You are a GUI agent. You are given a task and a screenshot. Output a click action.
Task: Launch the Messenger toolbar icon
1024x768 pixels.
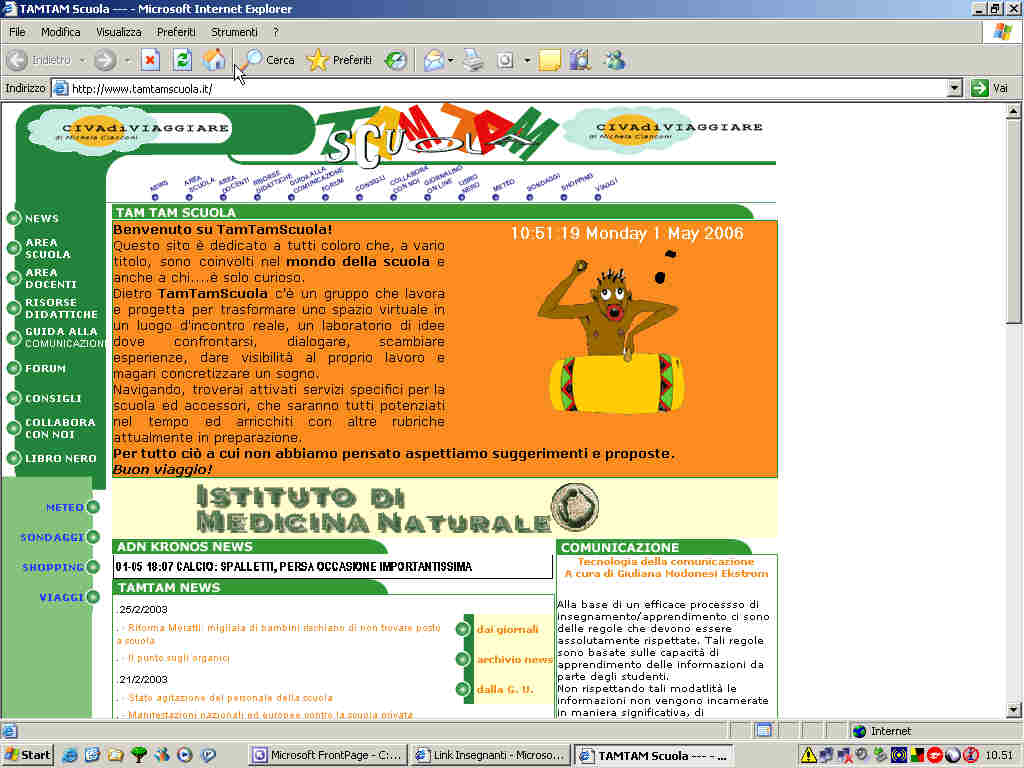point(615,60)
